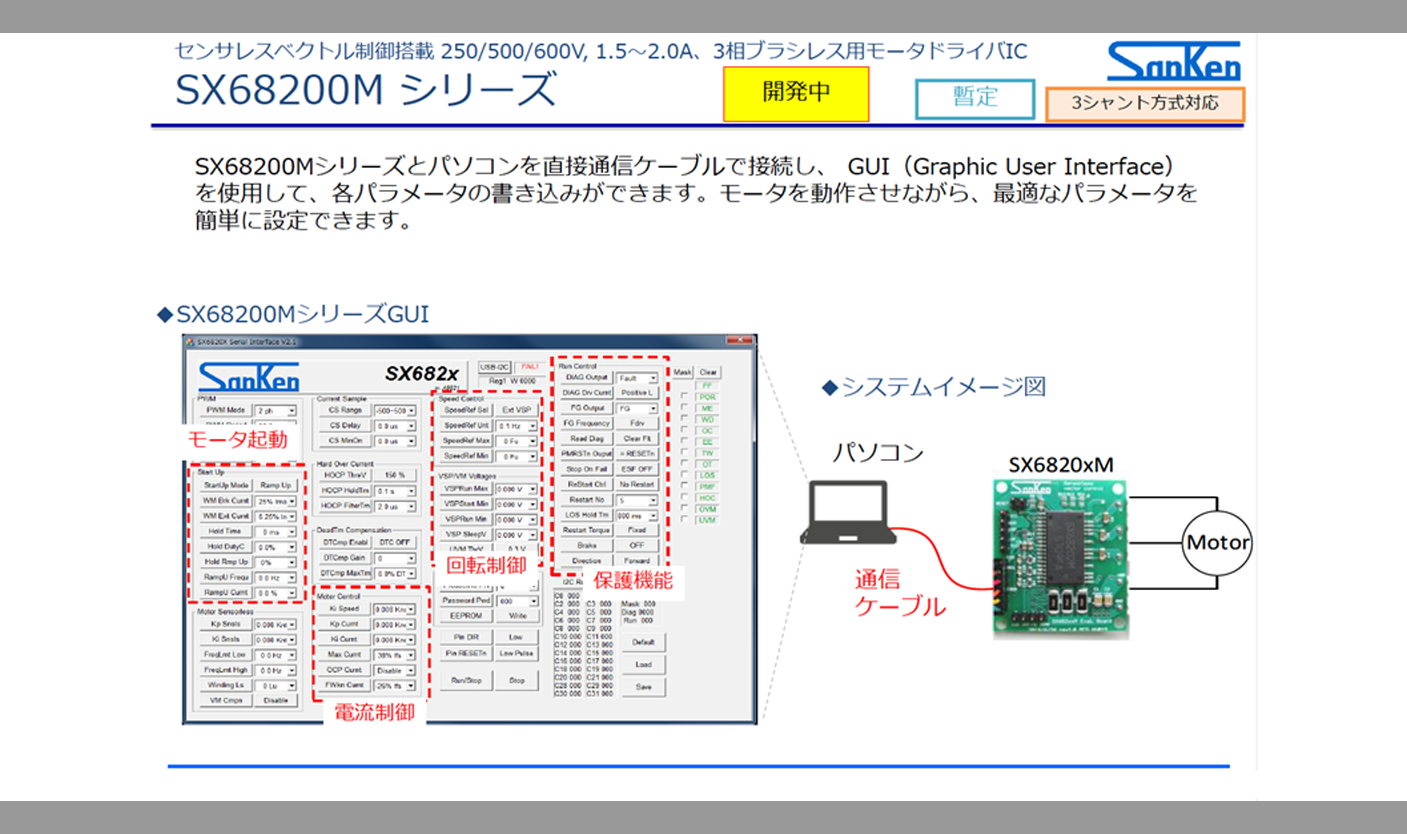
Task: Expand the DIAG Output Fault dropdown
Action: tap(637, 378)
